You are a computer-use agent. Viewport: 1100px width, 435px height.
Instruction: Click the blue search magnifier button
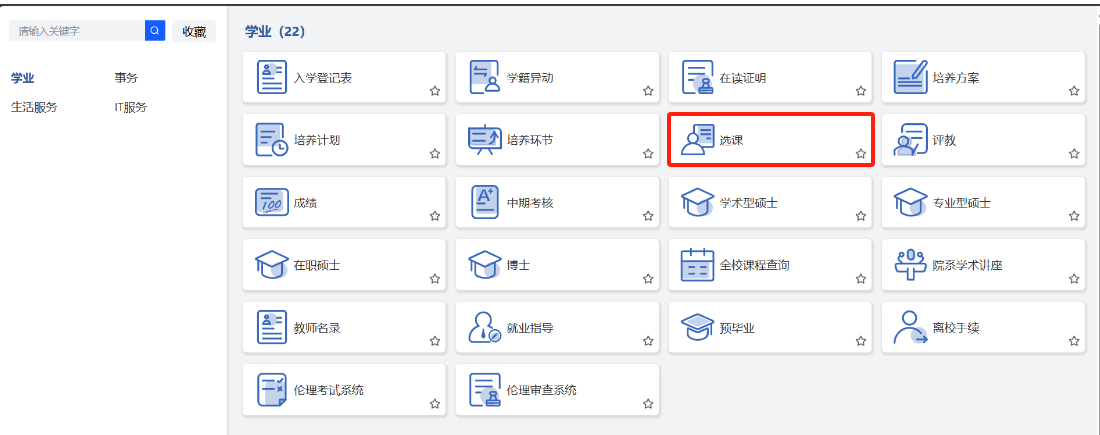(155, 31)
